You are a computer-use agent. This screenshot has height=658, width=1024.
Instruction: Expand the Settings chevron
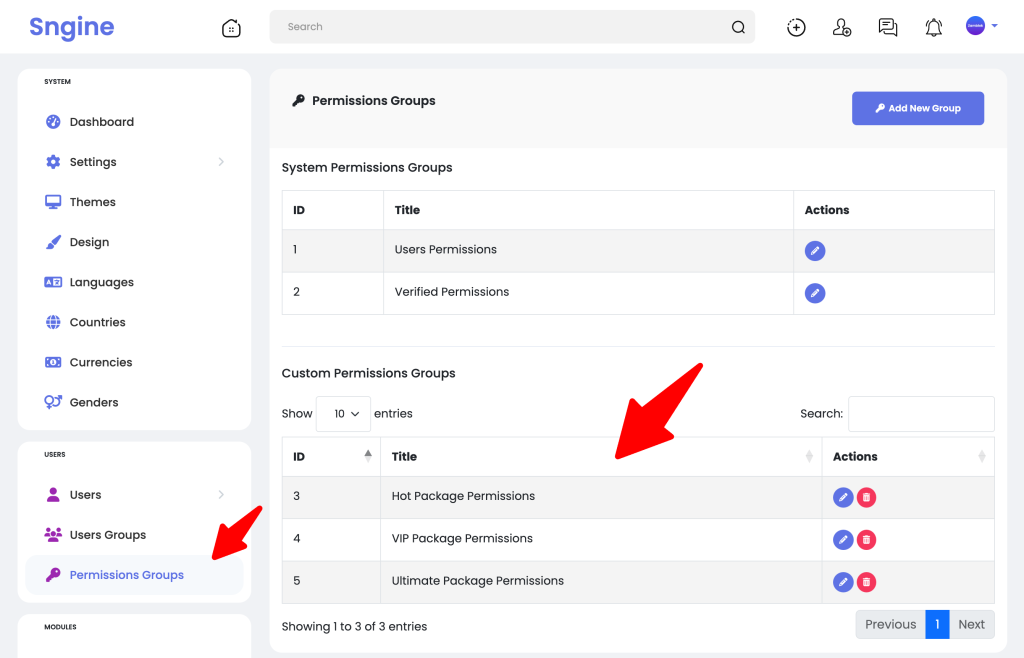click(221, 162)
